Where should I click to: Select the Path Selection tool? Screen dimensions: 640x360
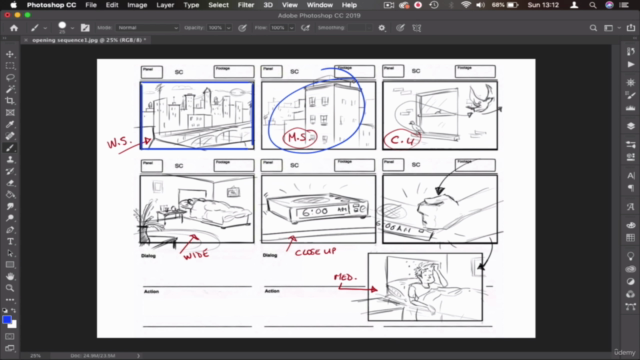[x=10, y=253]
